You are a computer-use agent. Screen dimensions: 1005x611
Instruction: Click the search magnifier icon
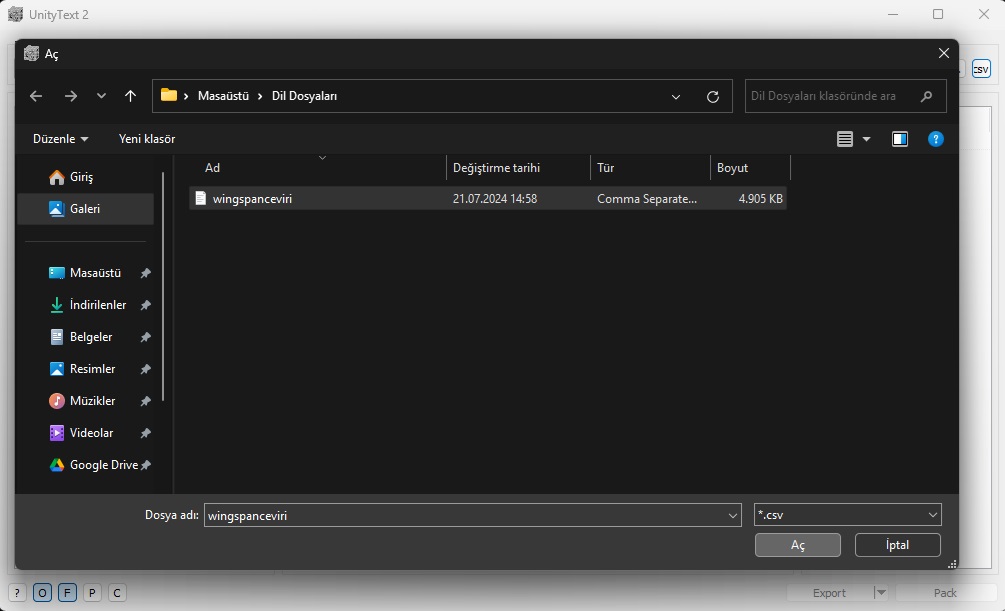pyautogui.click(x=926, y=96)
